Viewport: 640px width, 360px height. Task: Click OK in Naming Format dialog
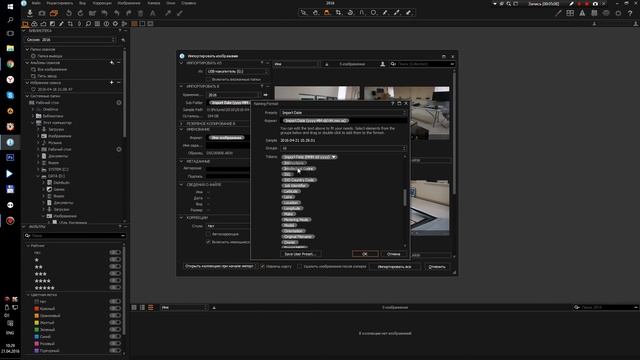click(365, 254)
